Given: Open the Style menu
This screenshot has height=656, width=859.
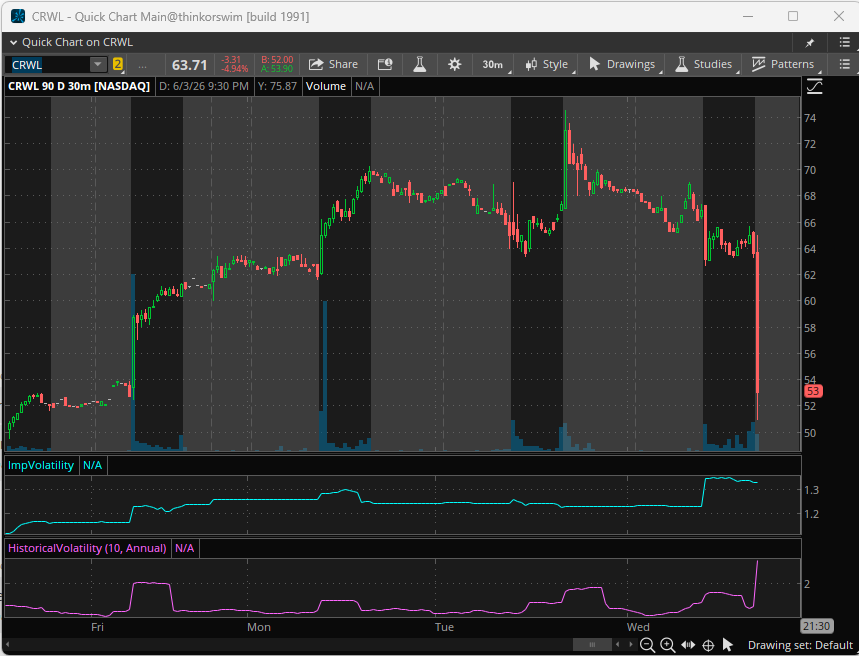Looking at the screenshot, I should click(547, 65).
